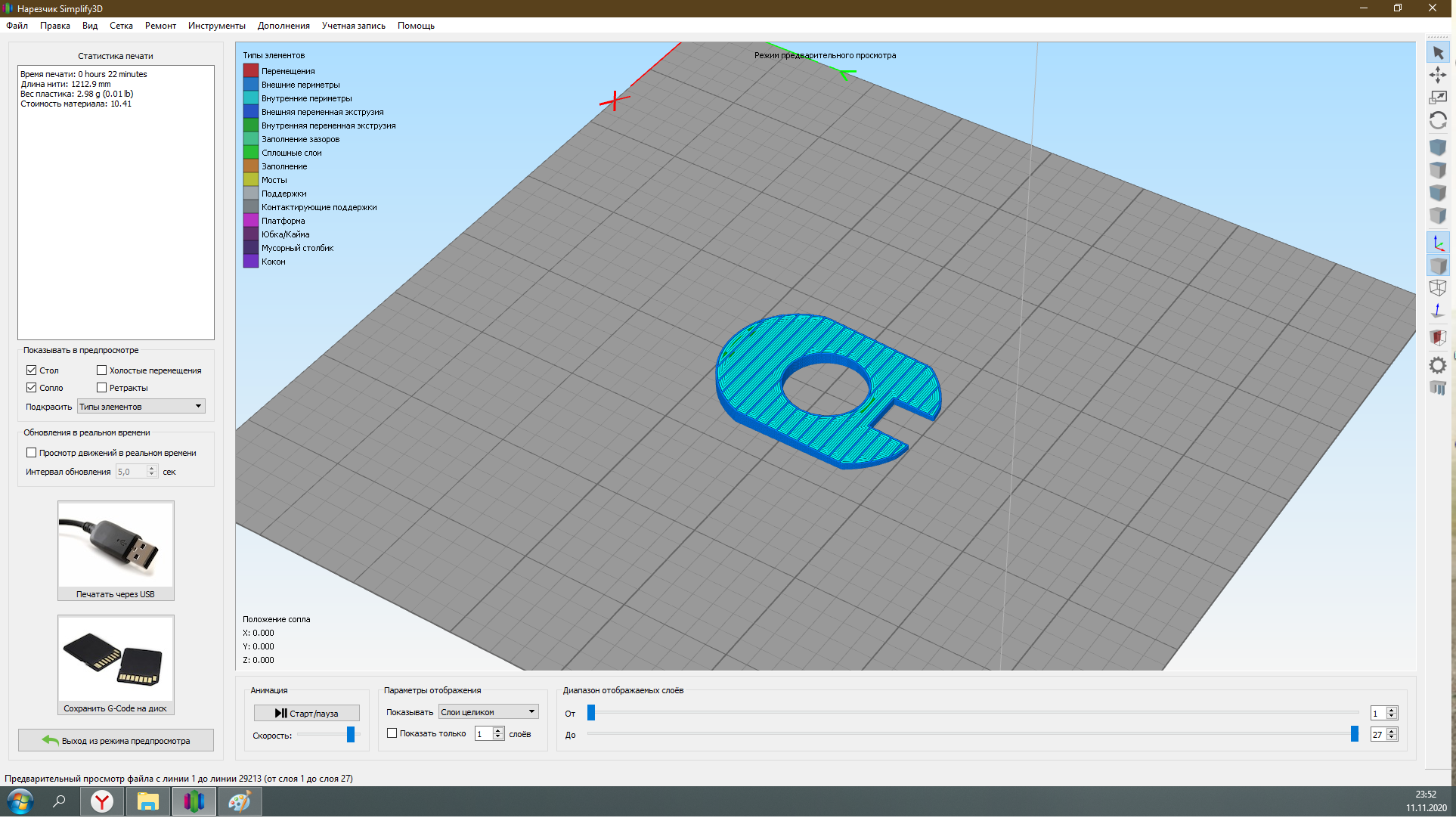The height and width of the screenshot is (821, 1456).
Task: Select the arrow selection tool
Action: [x=1438, y=53]
